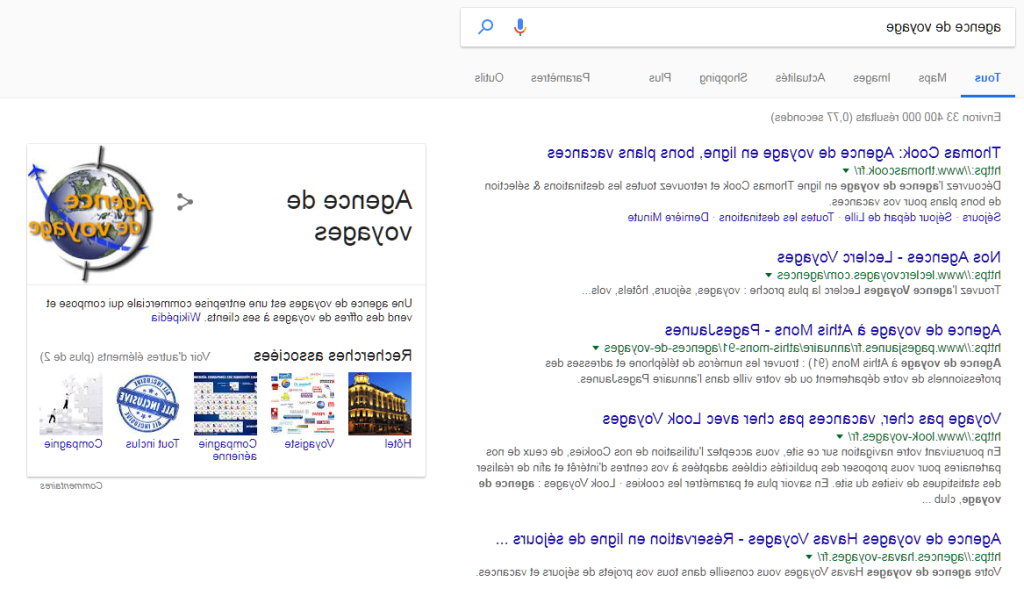Select the Tout inclus stamp thumbnail
The image size is (1024, 589).
point(148,404)
